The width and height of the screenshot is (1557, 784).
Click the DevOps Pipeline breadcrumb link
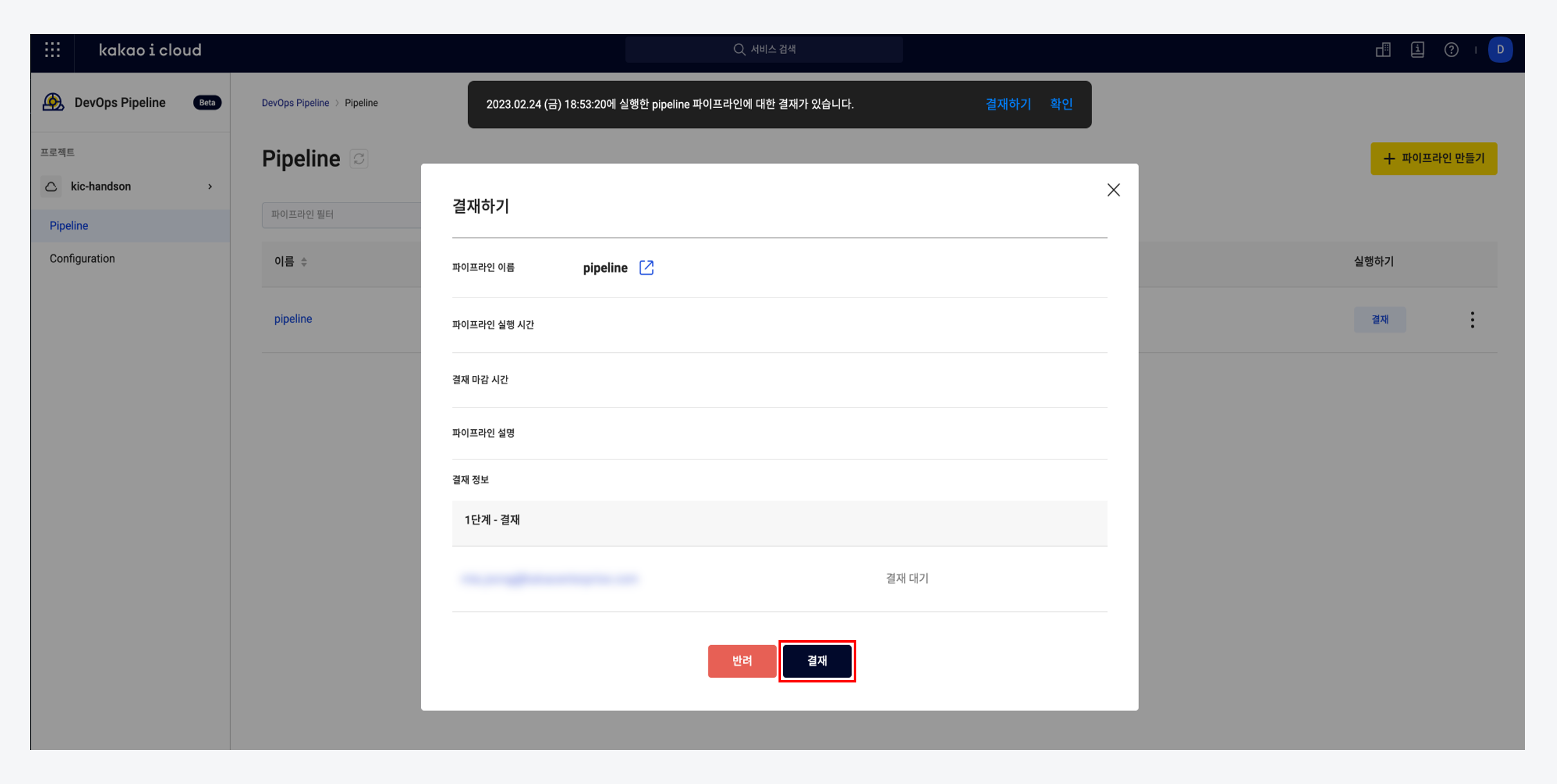pos(295,103)
